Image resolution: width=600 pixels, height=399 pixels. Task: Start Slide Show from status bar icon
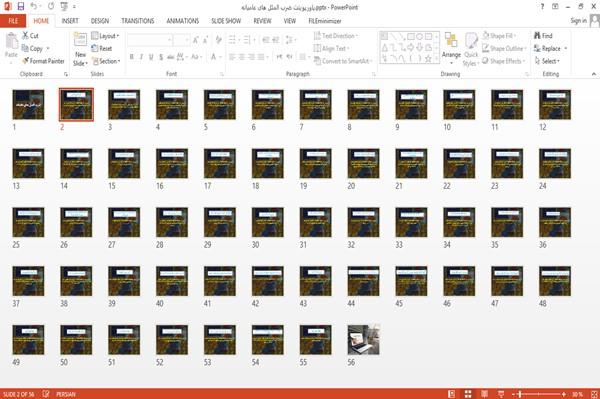tap(501, 394)
